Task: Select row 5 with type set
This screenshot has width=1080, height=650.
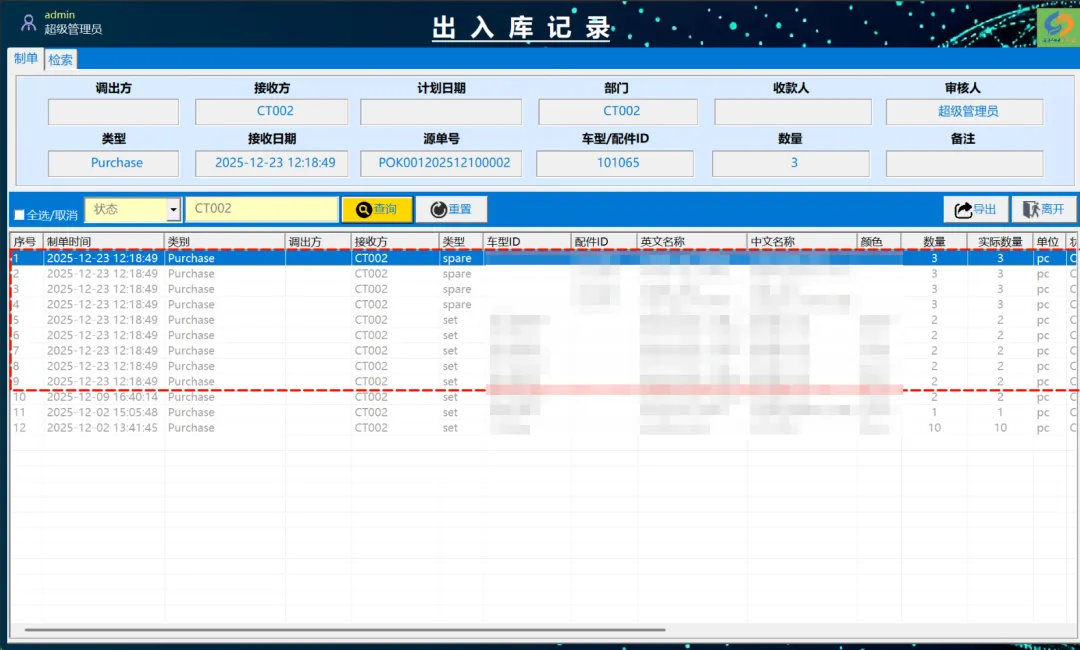Action: coord(544,320)
